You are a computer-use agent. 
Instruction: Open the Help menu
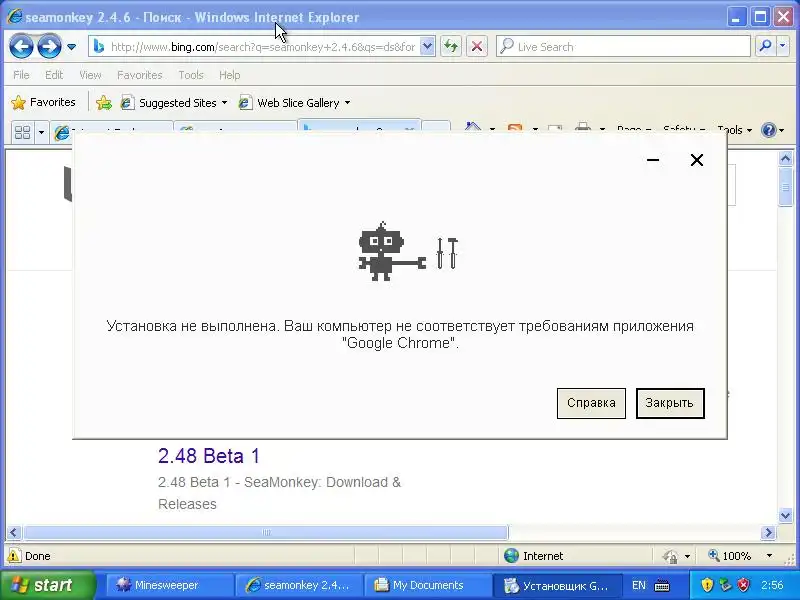[x=230, y=75]
